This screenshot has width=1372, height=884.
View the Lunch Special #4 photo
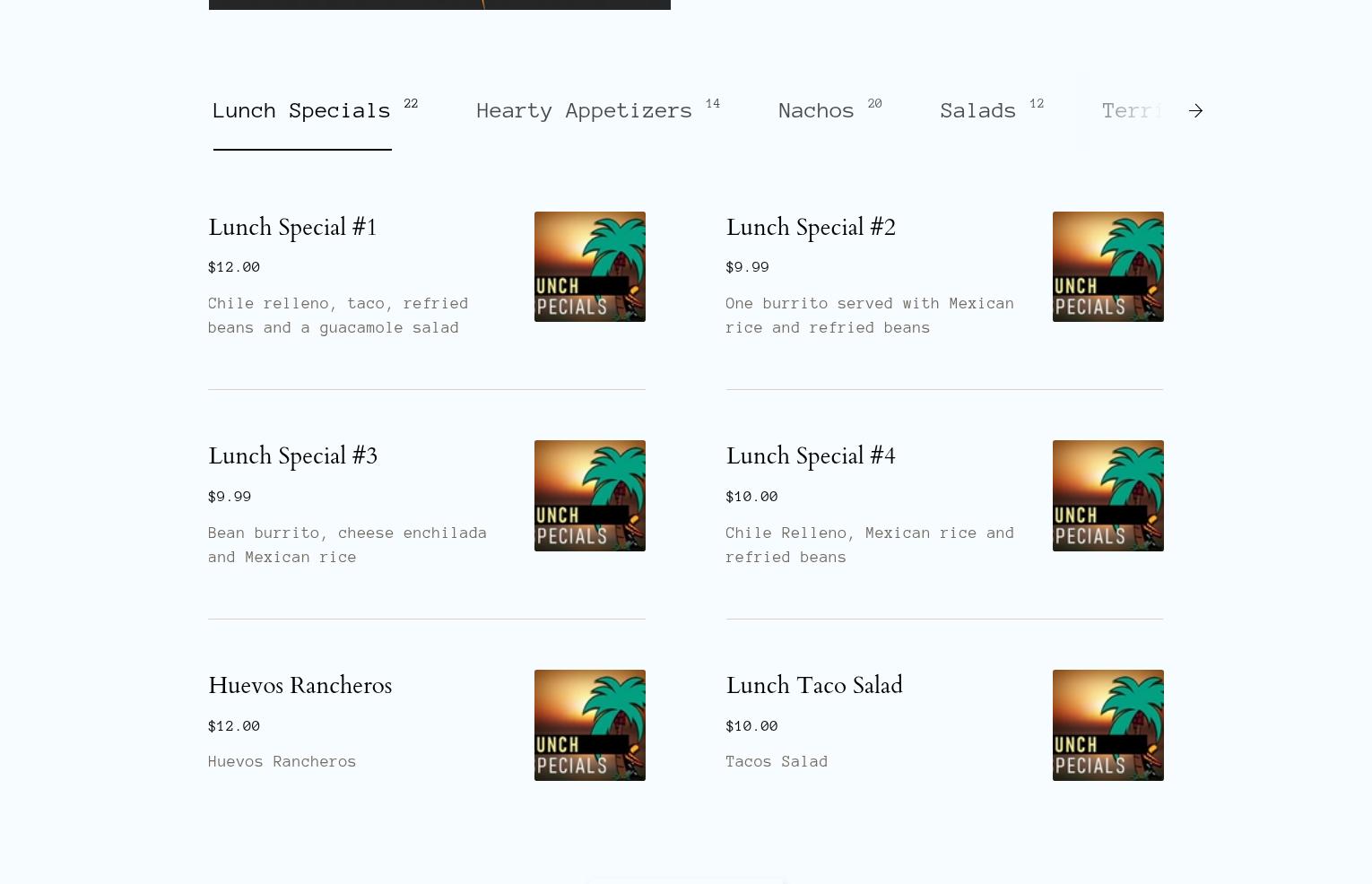1108,496
